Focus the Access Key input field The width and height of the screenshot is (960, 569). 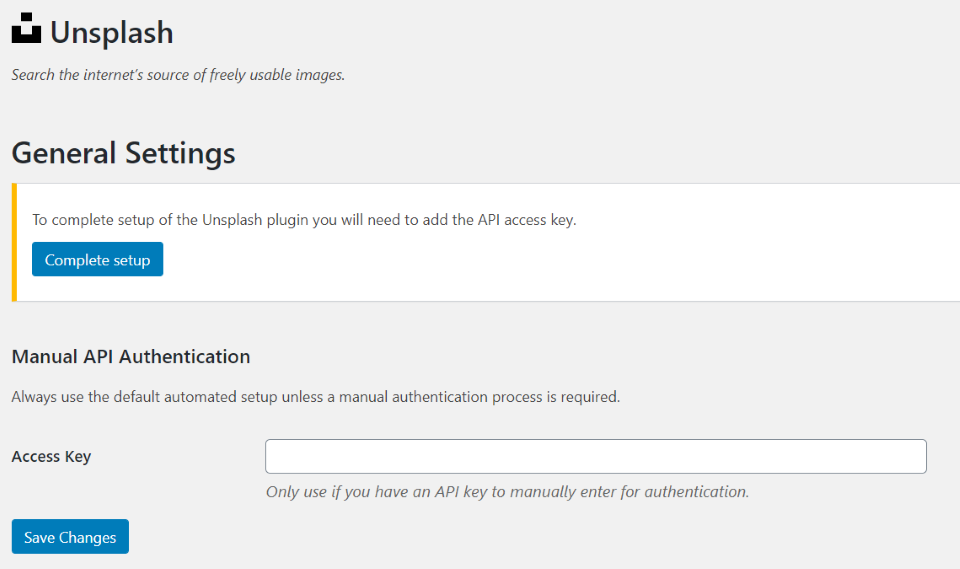pyautogui.click(x=595, y=456)
